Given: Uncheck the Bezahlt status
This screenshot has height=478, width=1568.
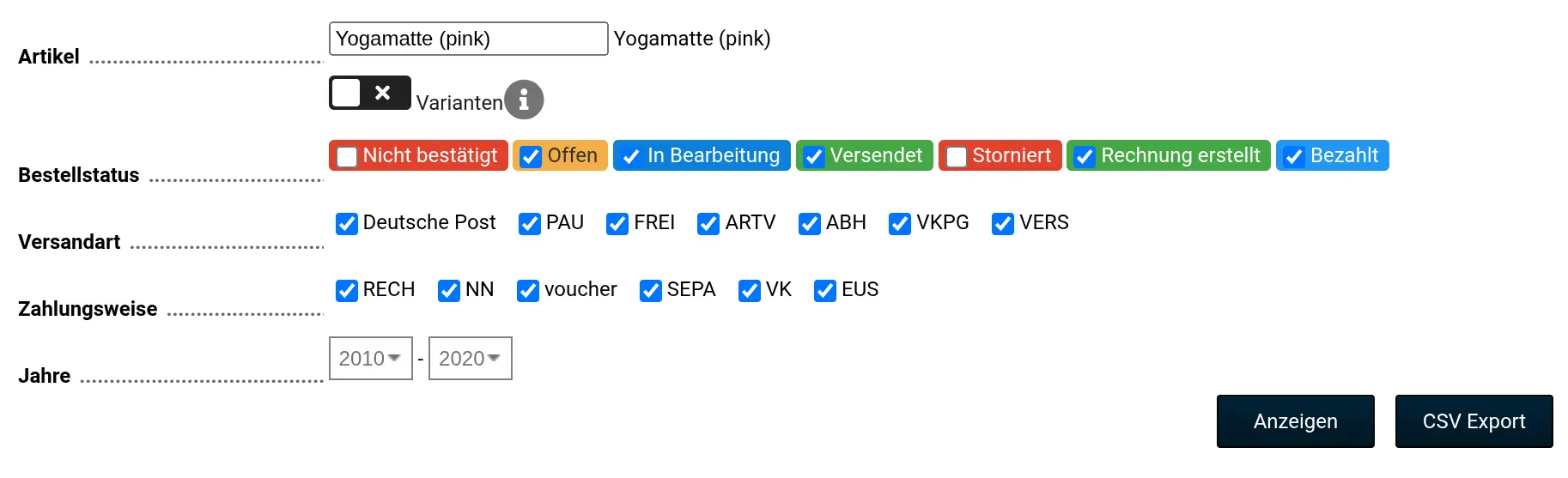Looking at the screenshot, I should coord(1294,157).
